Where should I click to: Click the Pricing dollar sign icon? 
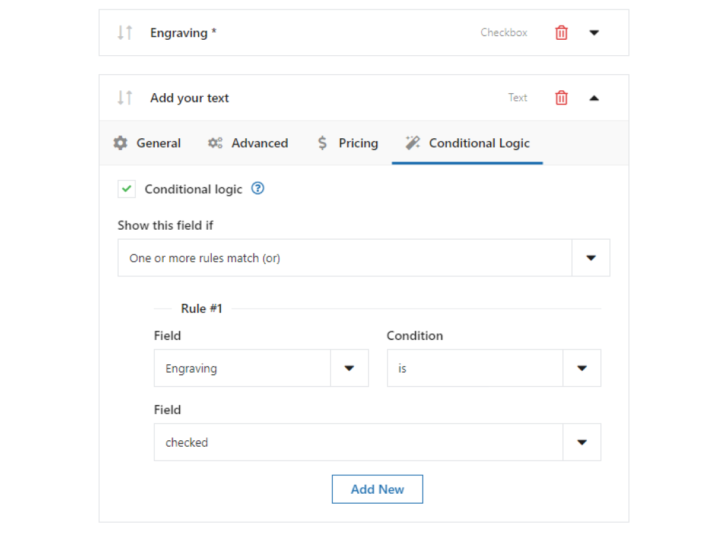[322, 143]
